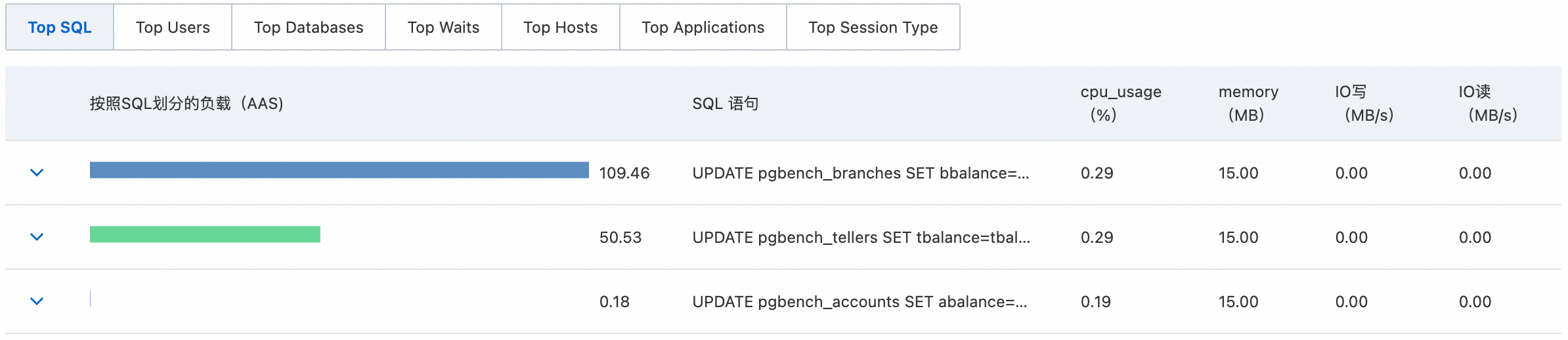Image resolution: width=1568 pixels, height=340 pixels.
Task: Click the green AAS load bar
Action: (x=205, y=234)
